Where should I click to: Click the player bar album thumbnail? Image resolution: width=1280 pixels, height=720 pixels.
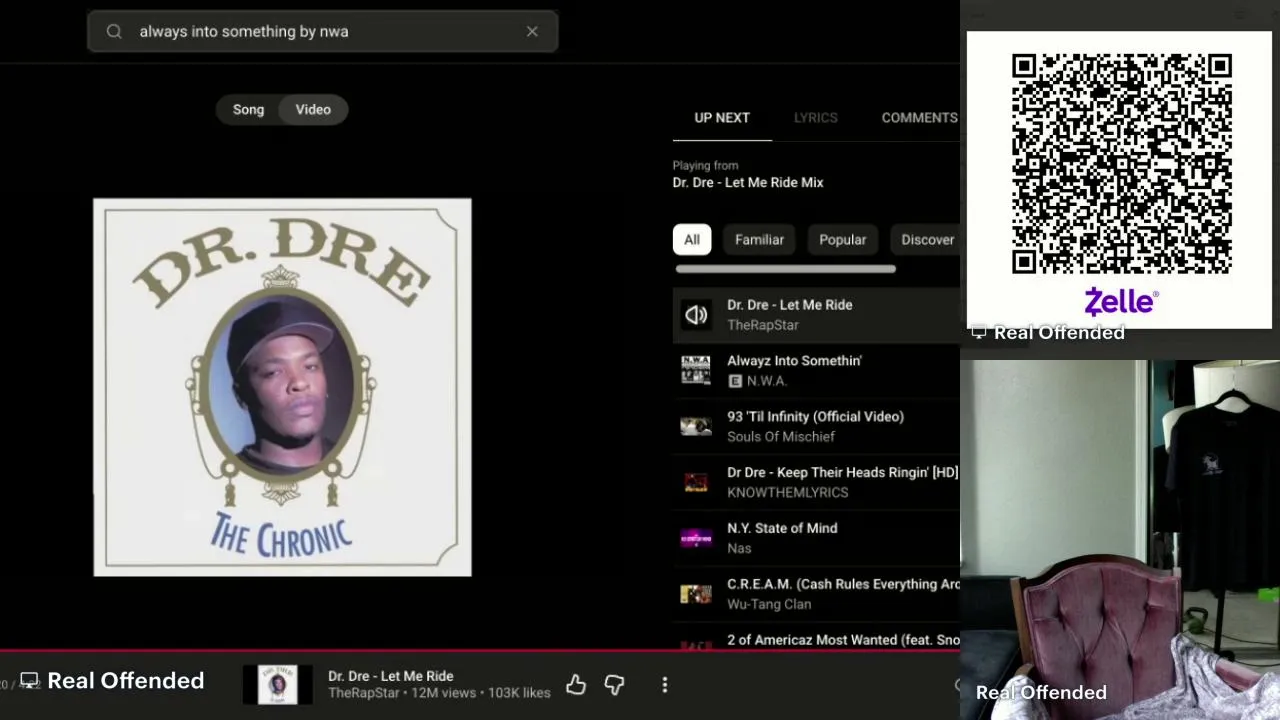278,685
